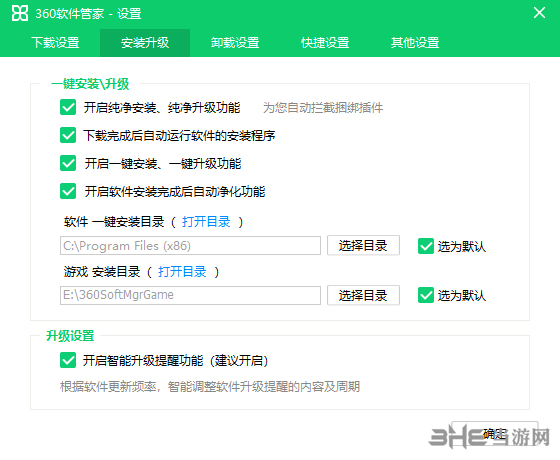Uncheck 开启纯净安装、纯净升级功能 checkbox
The height and width of the screenshot is (460, 560).
[x=68, y=108]
